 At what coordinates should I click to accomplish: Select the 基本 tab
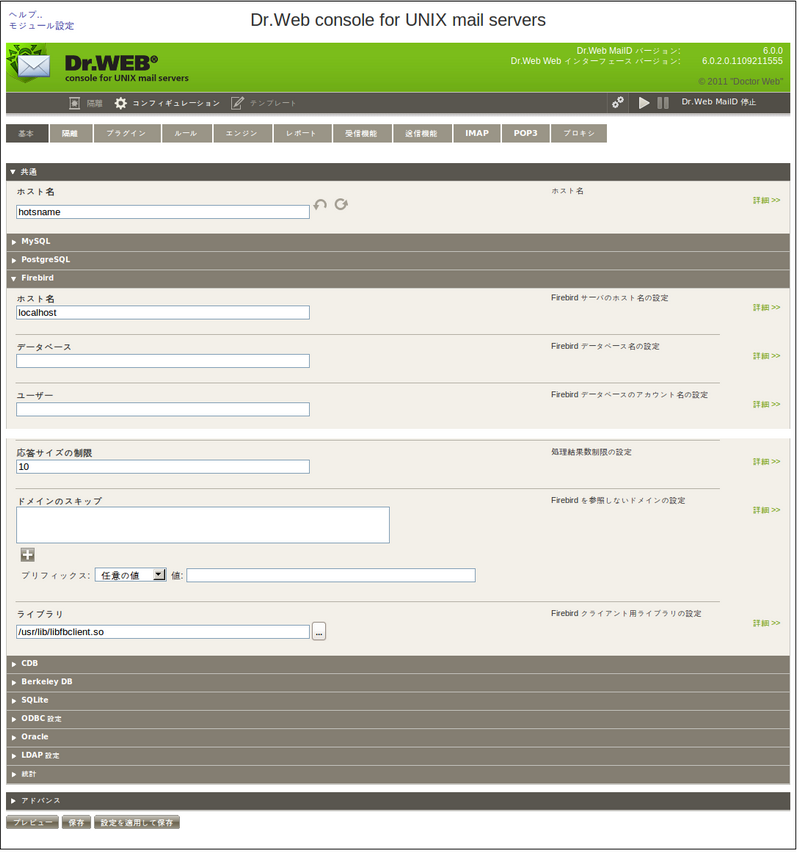[27, 134]
